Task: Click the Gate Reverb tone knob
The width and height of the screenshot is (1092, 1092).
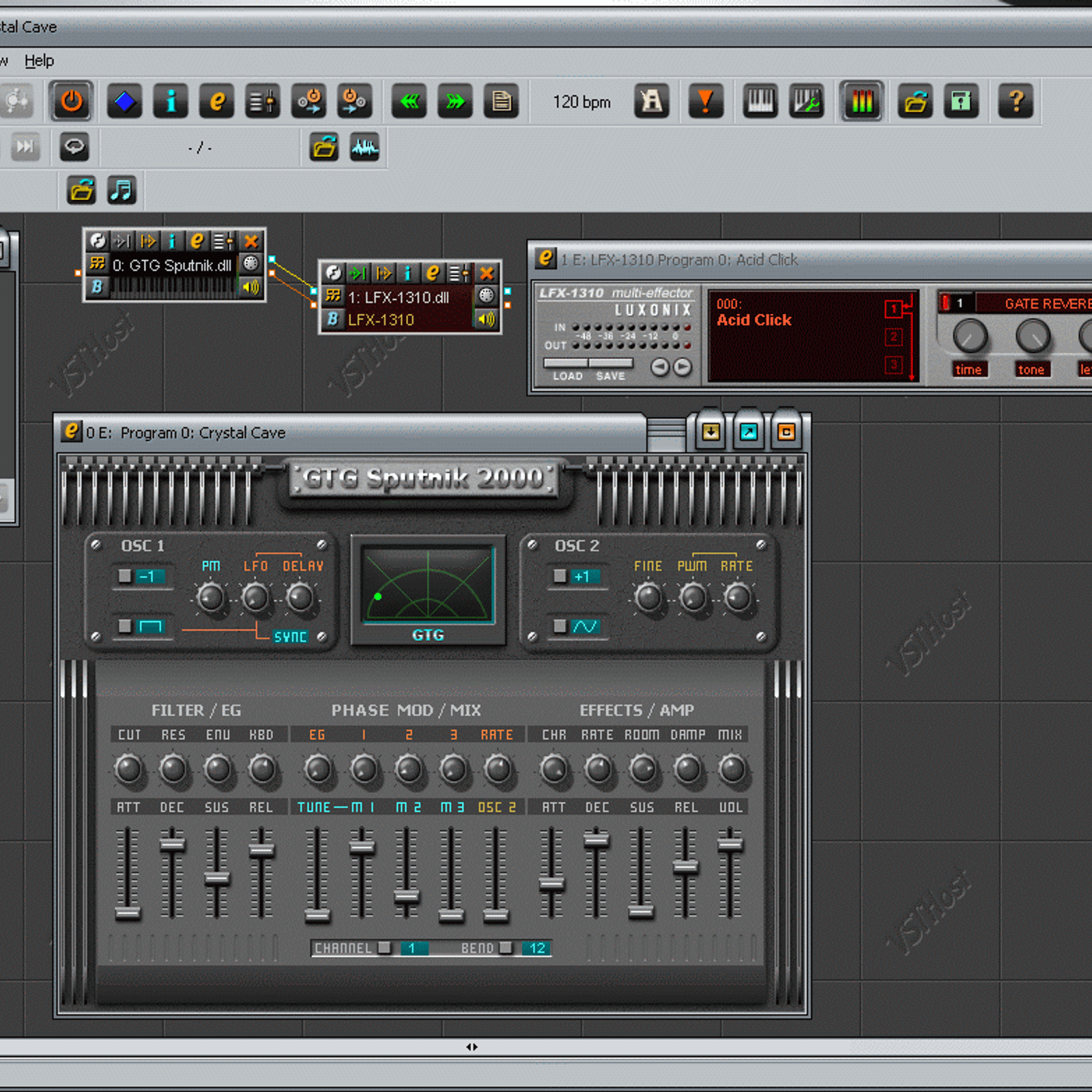Action: [1033, 336]
